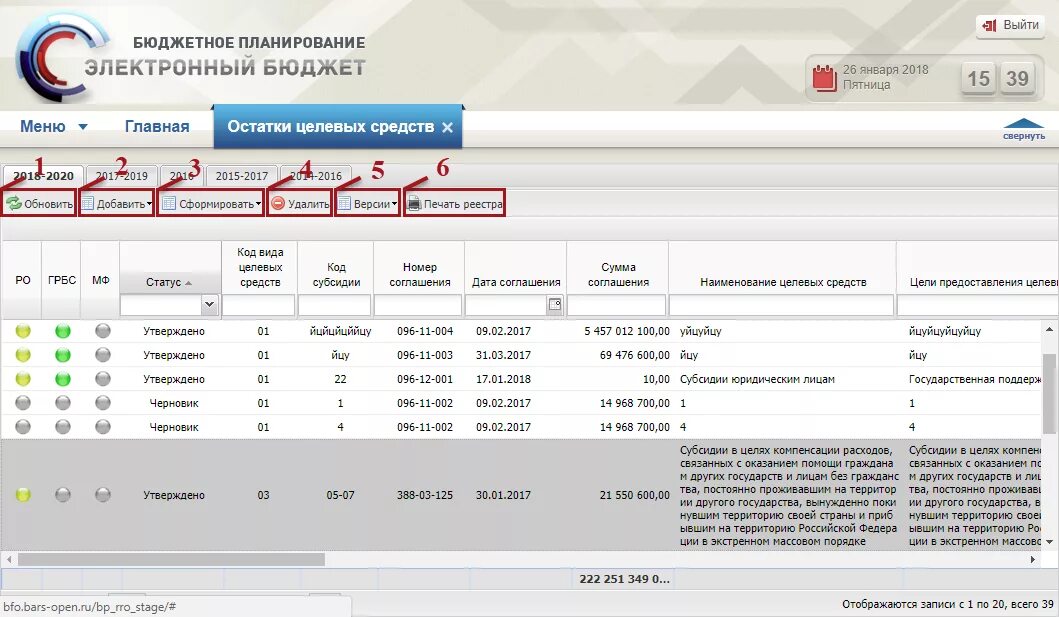
Task: Click the Обновить button label
Action: pyautogui.click(x=49, y=204)
